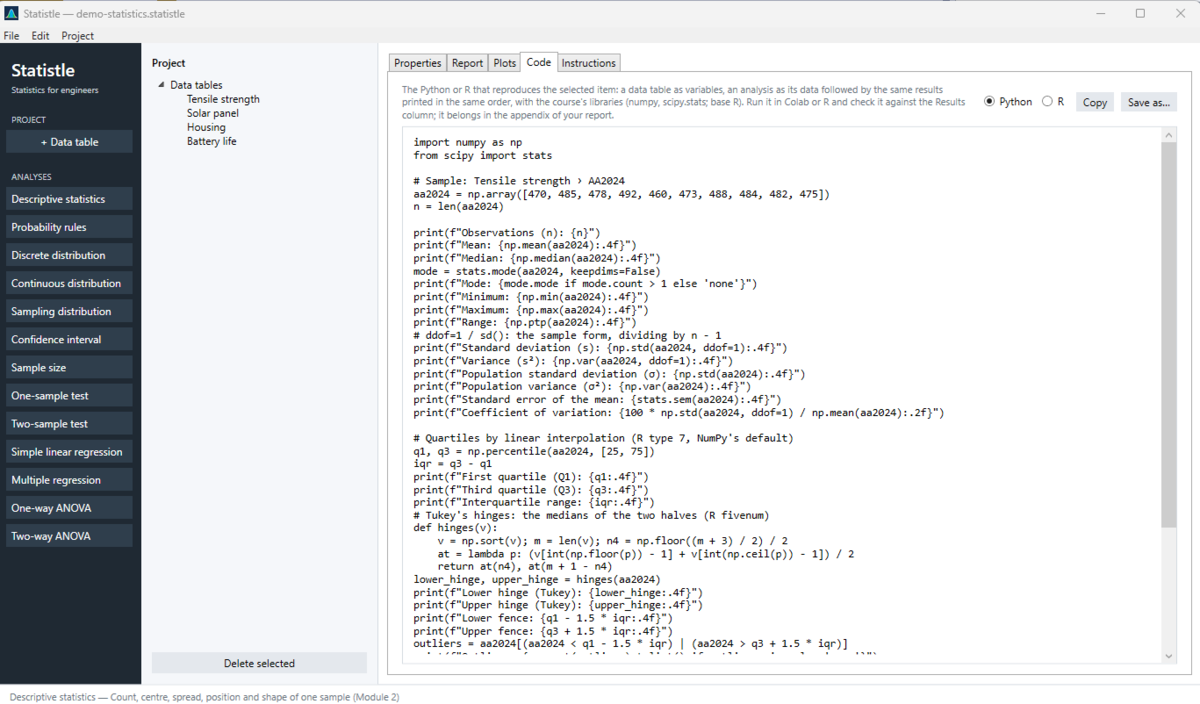Click the Copy button
Image resolution: width=1200 pixels, height=704 pixels.
click(x=1095, y=102)
